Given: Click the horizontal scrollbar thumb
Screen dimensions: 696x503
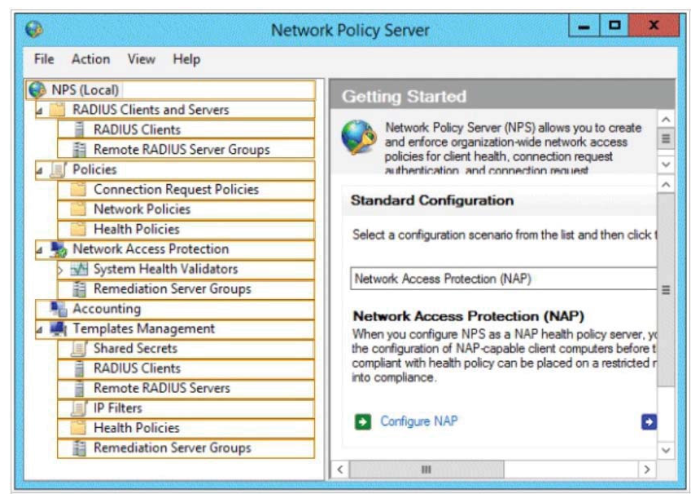Looking at the screenshot, I should [x=426, y=469].
